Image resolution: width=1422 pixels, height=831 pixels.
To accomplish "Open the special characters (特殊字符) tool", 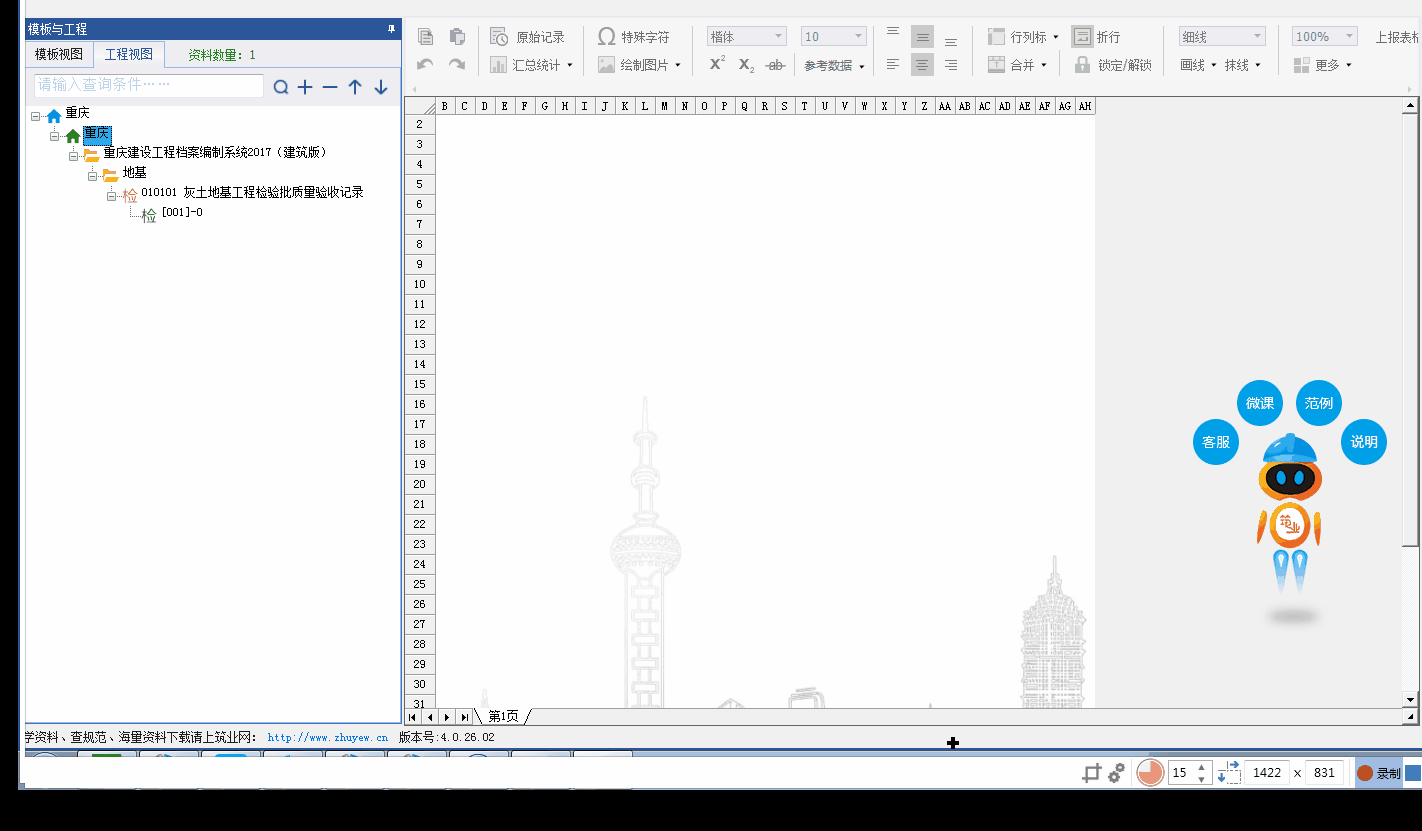I will pyautogui.click(x=634, y=37).
